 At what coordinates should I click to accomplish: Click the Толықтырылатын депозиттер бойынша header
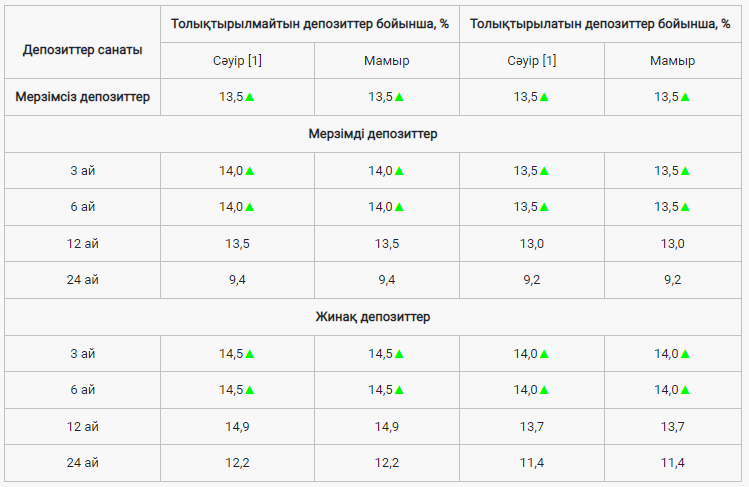[x=600, y=24]
